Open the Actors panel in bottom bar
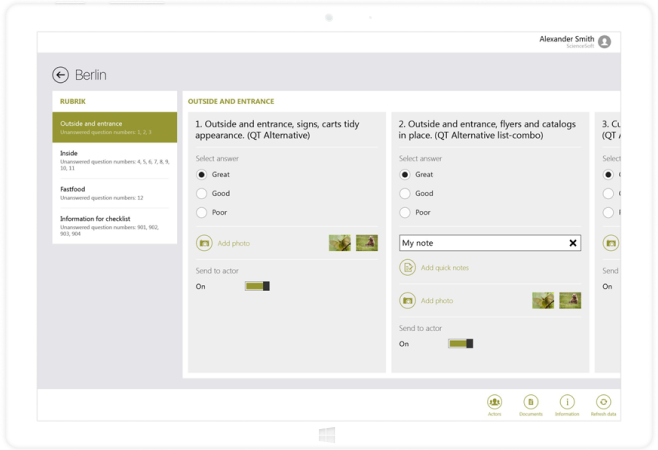658x450 pixels. click(x=494, y=402)
